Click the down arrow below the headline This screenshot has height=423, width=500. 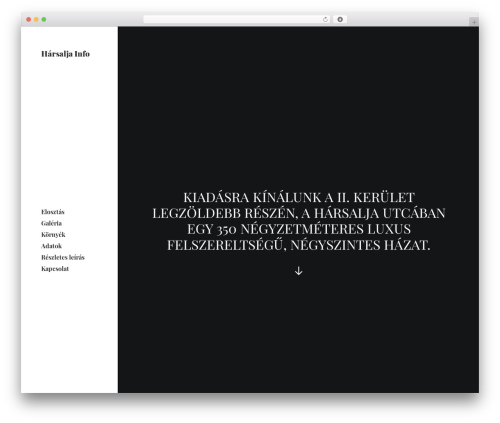pos(298,271)
